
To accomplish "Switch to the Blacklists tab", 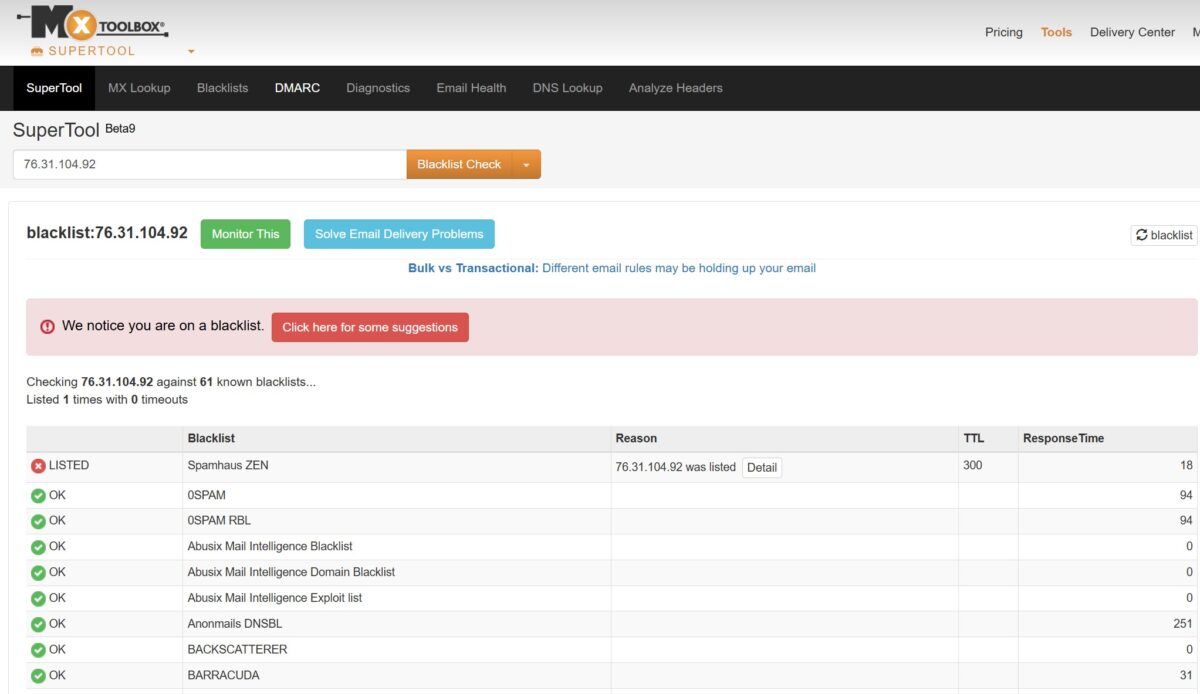I will [x=222, y=88].
